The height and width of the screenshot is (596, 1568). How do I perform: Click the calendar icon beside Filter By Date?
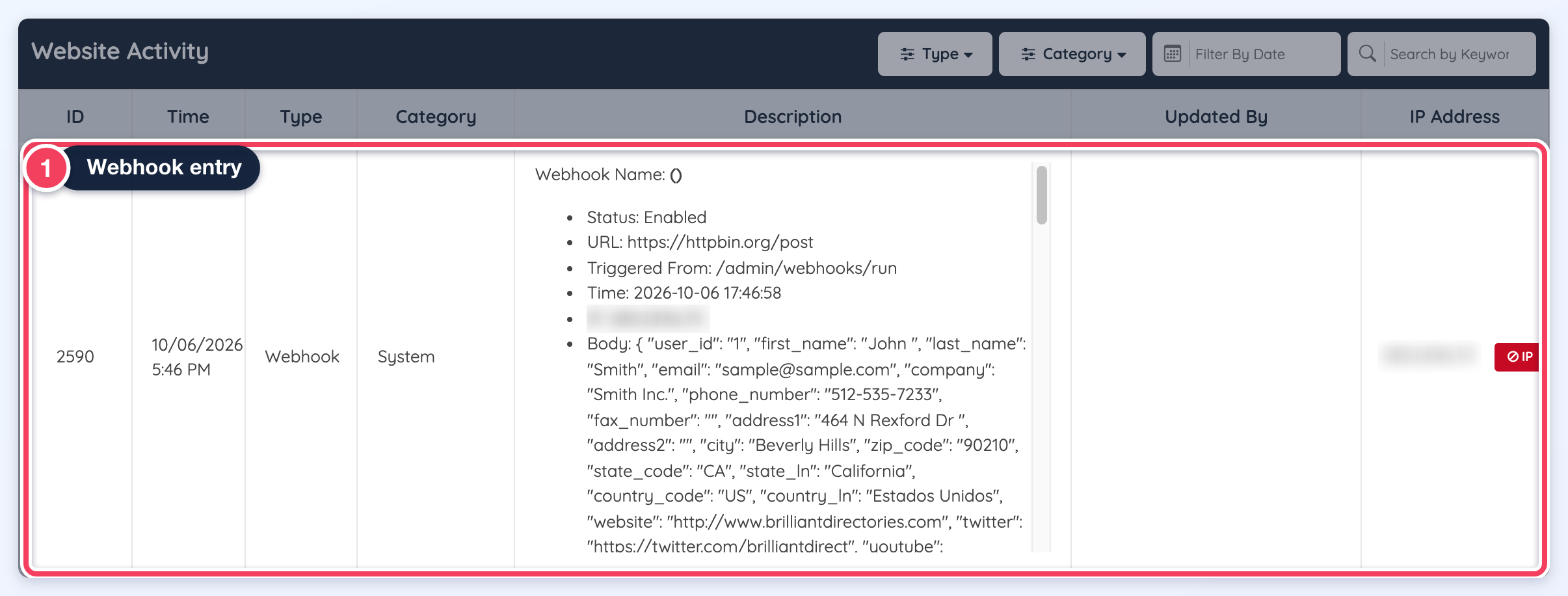1172,54
